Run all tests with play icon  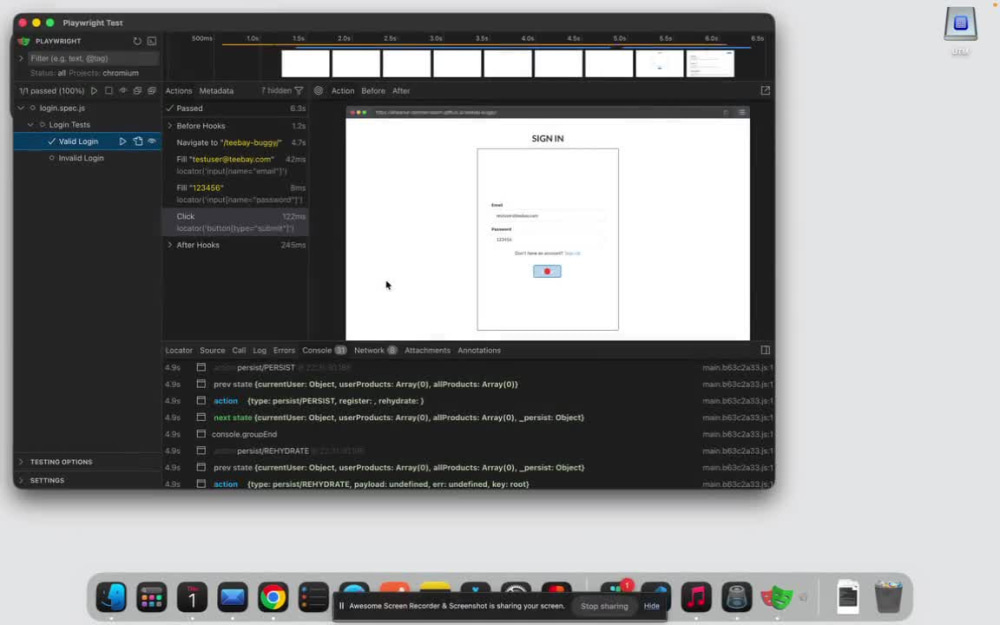[94, 91]
